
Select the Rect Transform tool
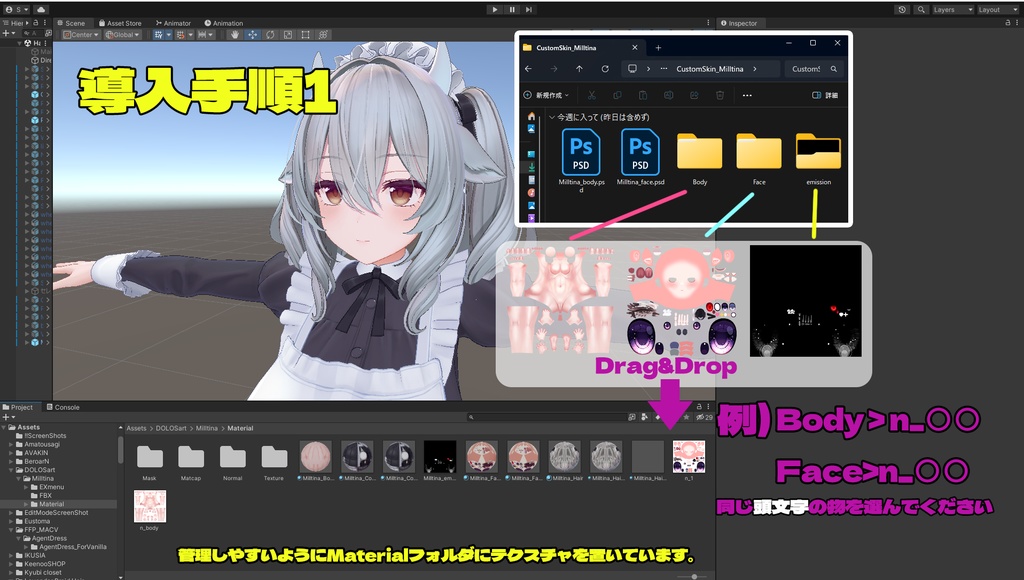click(306, 34)
